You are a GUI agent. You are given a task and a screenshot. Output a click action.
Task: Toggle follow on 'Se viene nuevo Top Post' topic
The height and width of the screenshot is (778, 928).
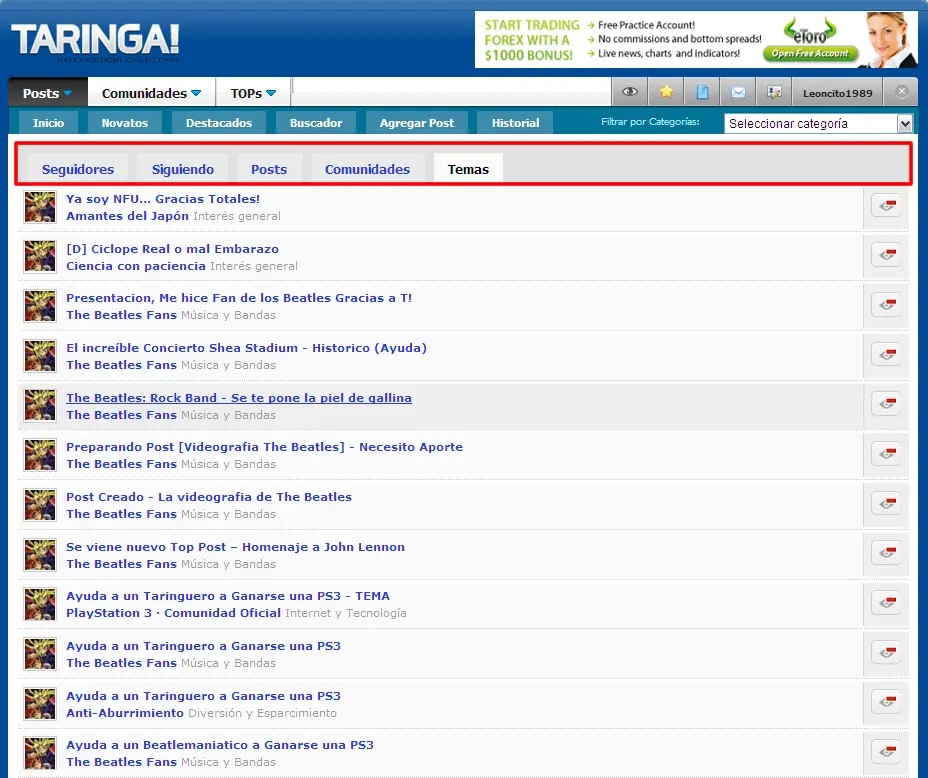click(885, 554)
